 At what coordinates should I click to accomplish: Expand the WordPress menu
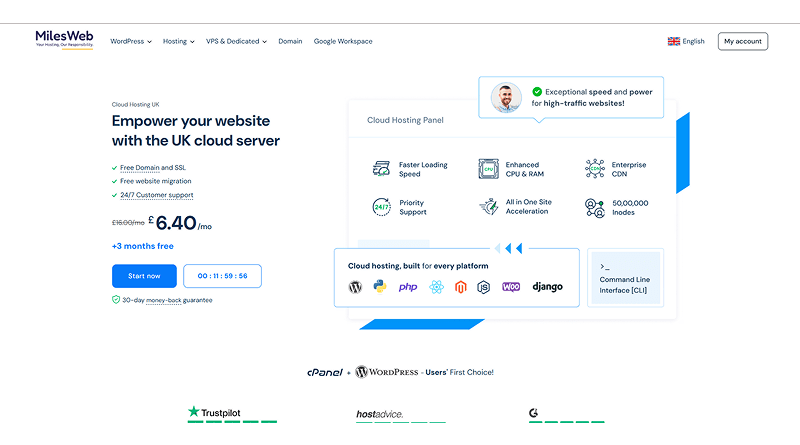coord(131,41)
